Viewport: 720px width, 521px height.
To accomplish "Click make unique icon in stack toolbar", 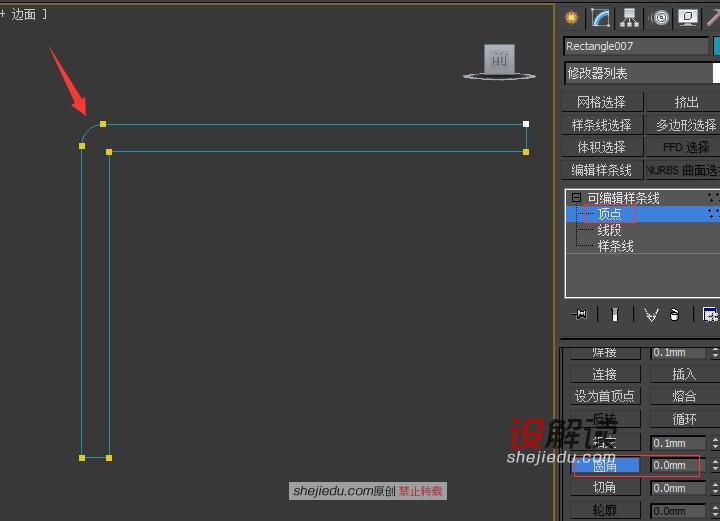I will pyautogui.click(x=650, y=314).
